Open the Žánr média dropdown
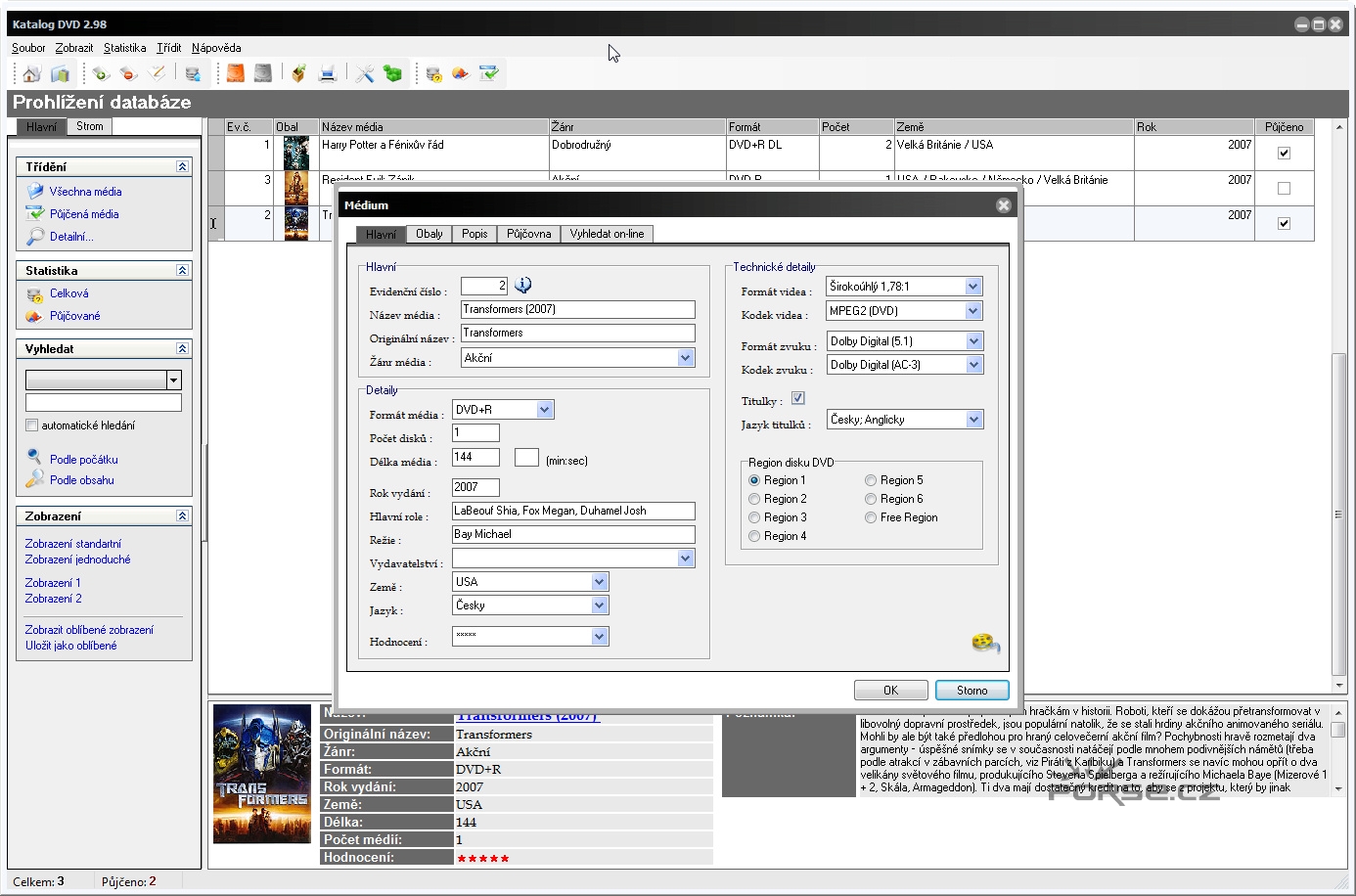The width and height of the screenshot is (1356, 896). [x=685, y=358]
